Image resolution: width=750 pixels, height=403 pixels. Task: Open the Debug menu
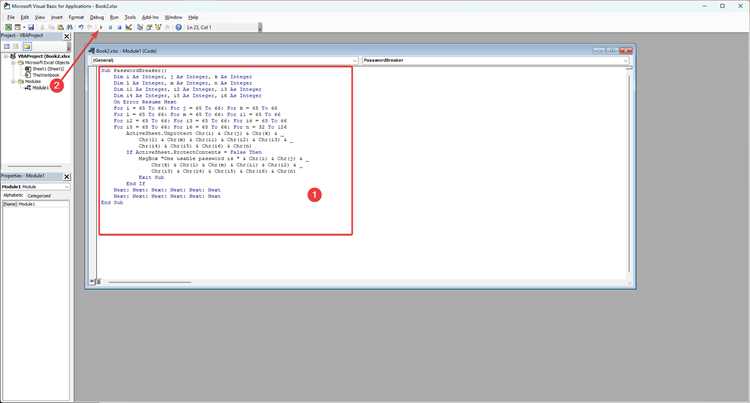[x=97, y=17]
